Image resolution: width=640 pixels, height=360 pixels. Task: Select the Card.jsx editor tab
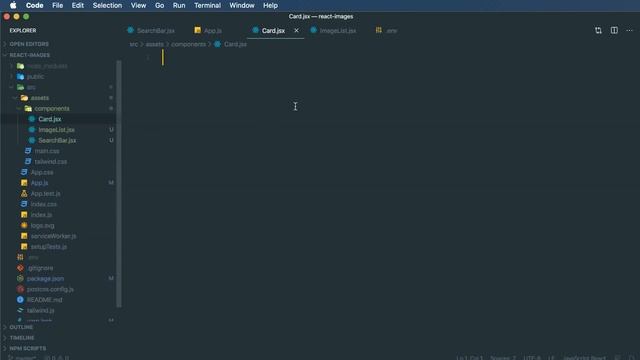(x=273, y=31)
